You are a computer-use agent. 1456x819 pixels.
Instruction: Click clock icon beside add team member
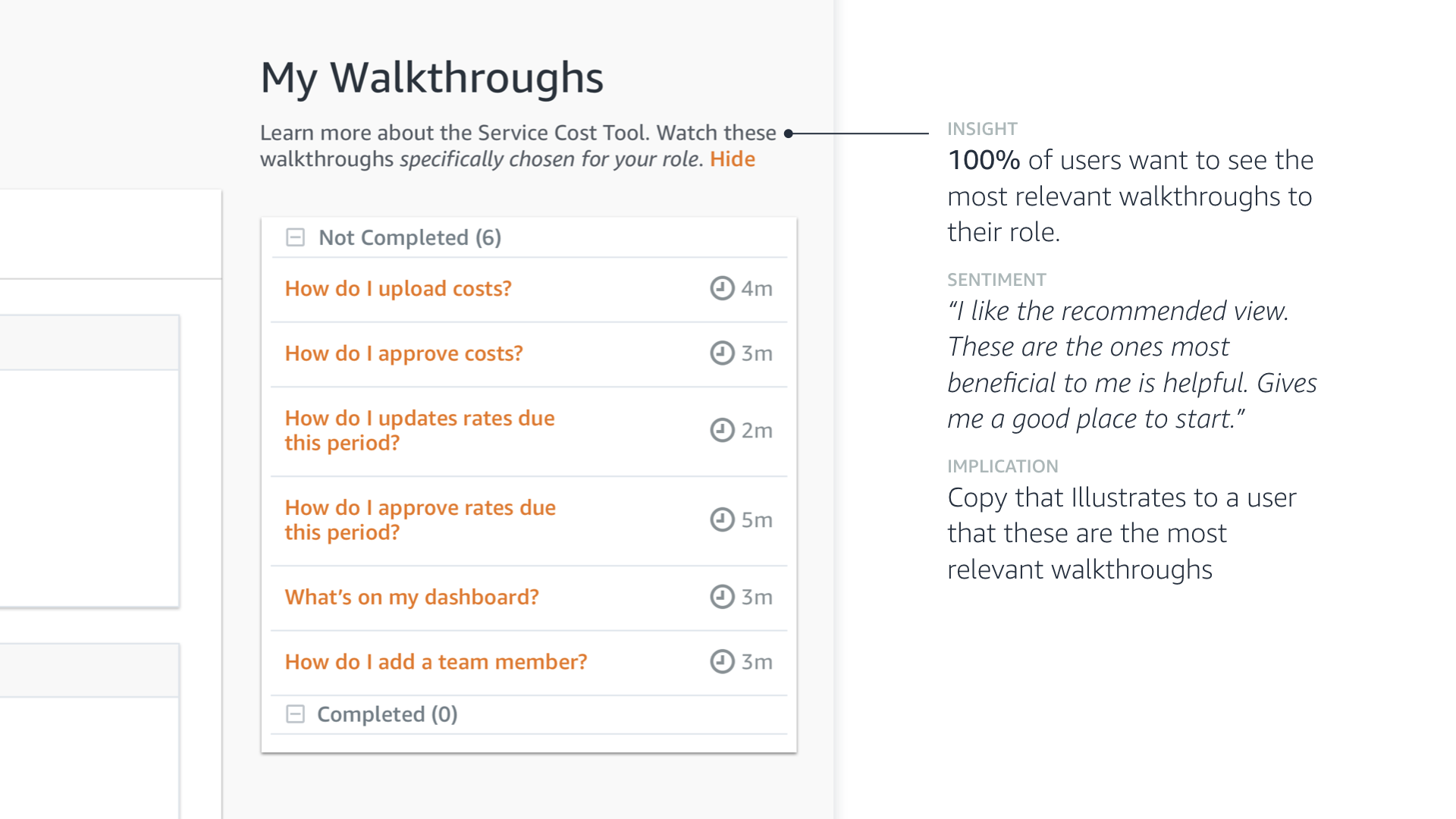tap(722, 662)
